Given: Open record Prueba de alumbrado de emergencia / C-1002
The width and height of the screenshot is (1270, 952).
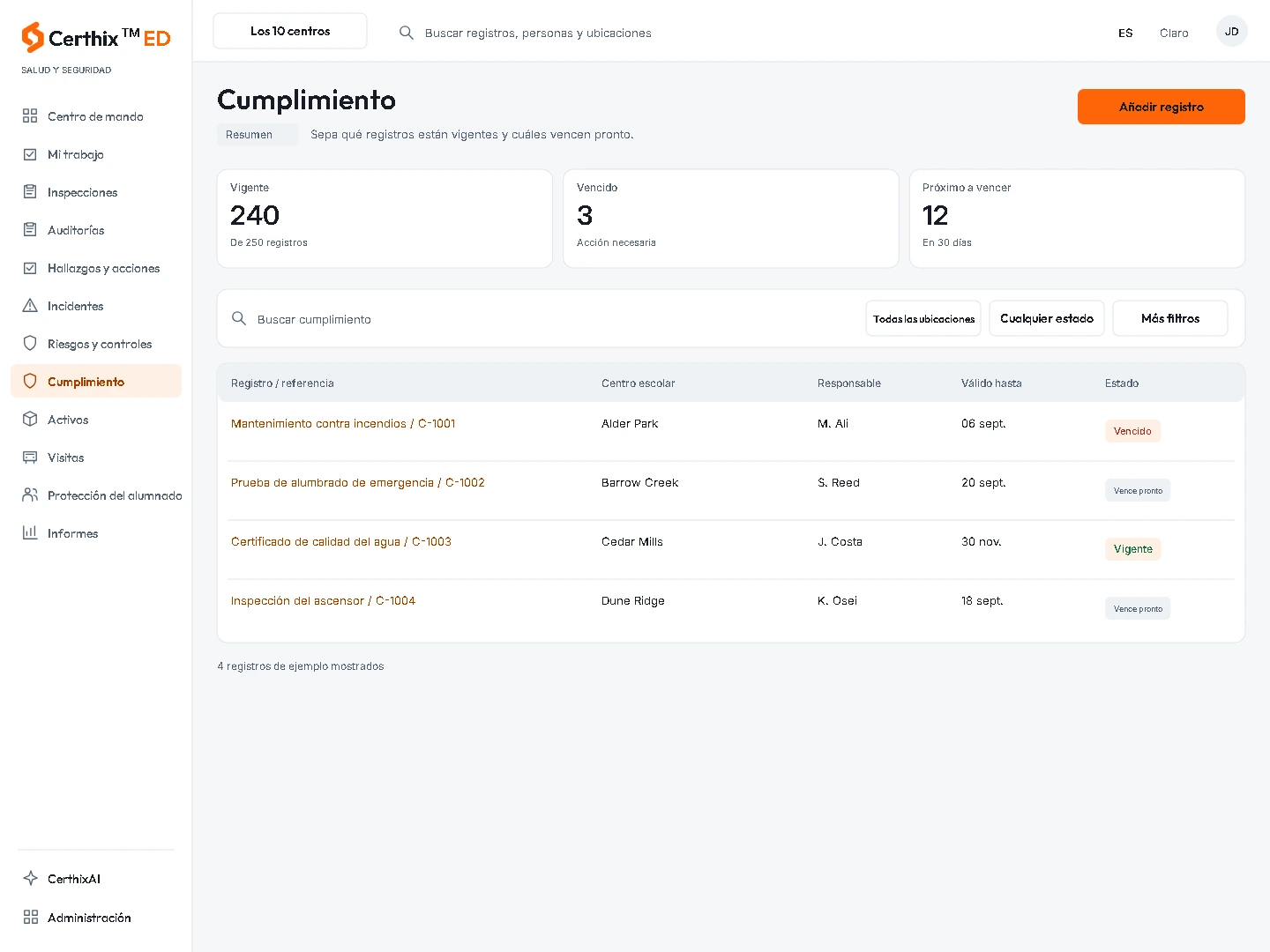Looking at the screenshot, I should click(x=358, y=483).
